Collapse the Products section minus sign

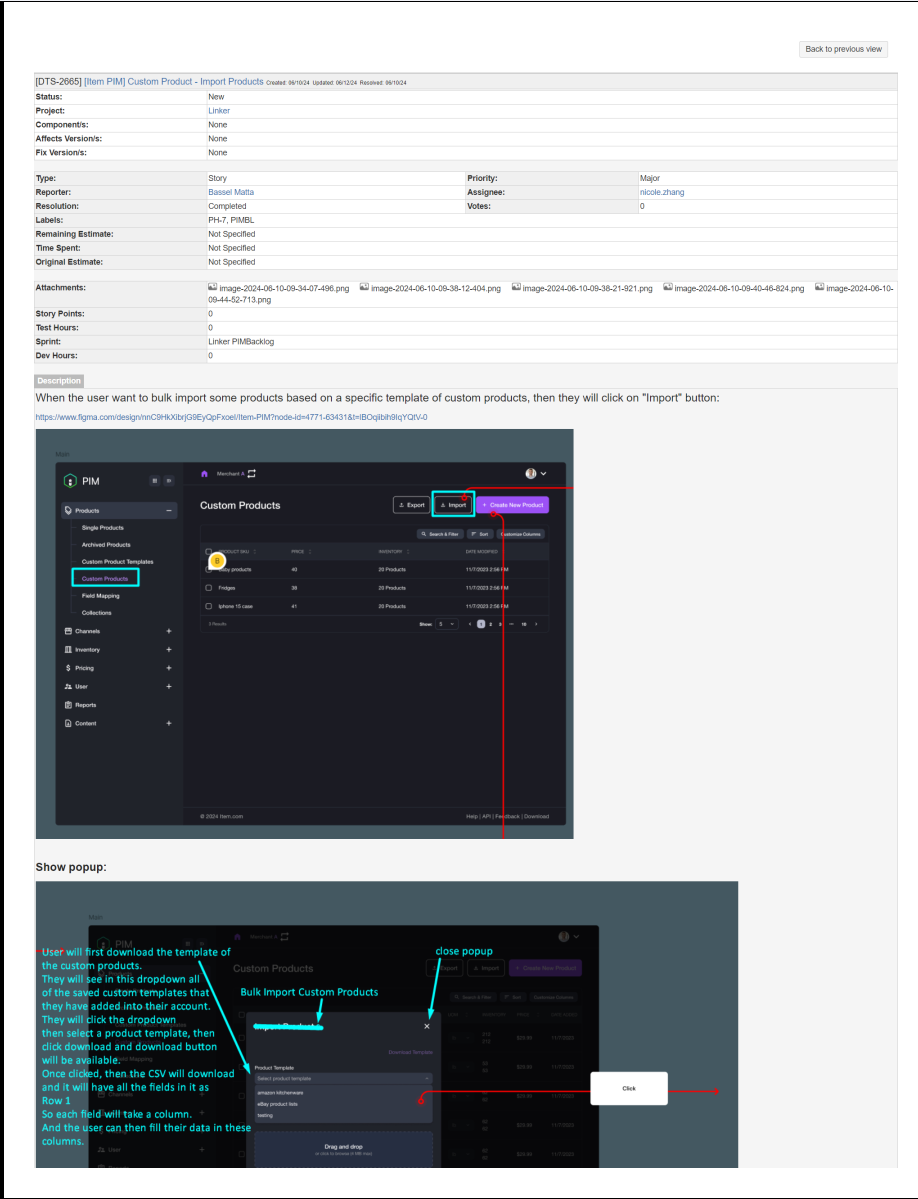[x=169, y=511]
